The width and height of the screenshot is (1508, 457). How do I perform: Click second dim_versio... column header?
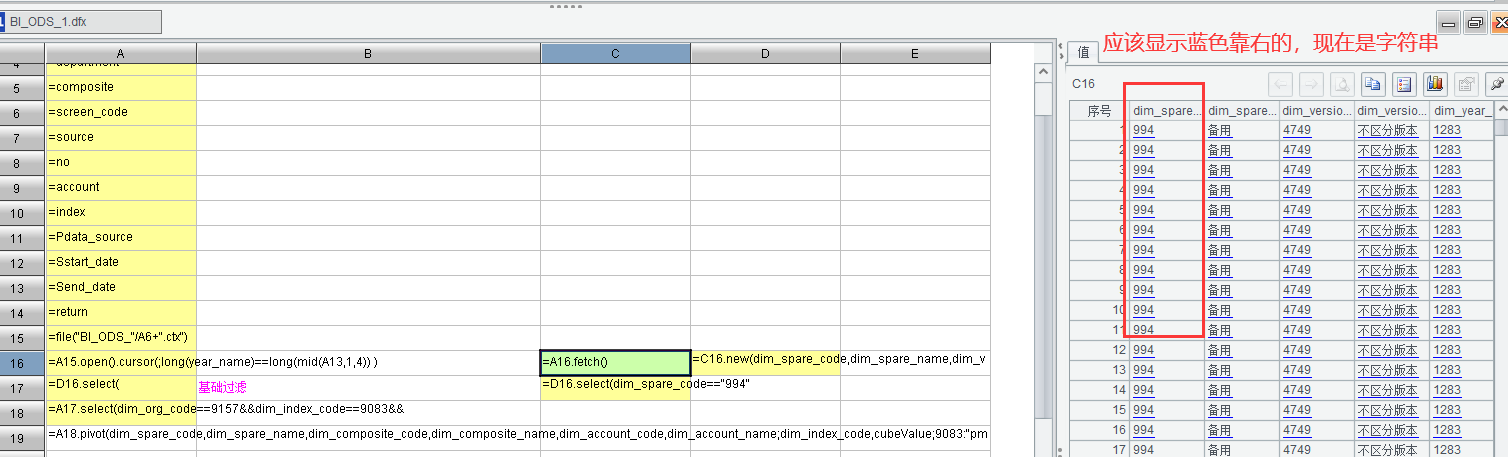1391,110
